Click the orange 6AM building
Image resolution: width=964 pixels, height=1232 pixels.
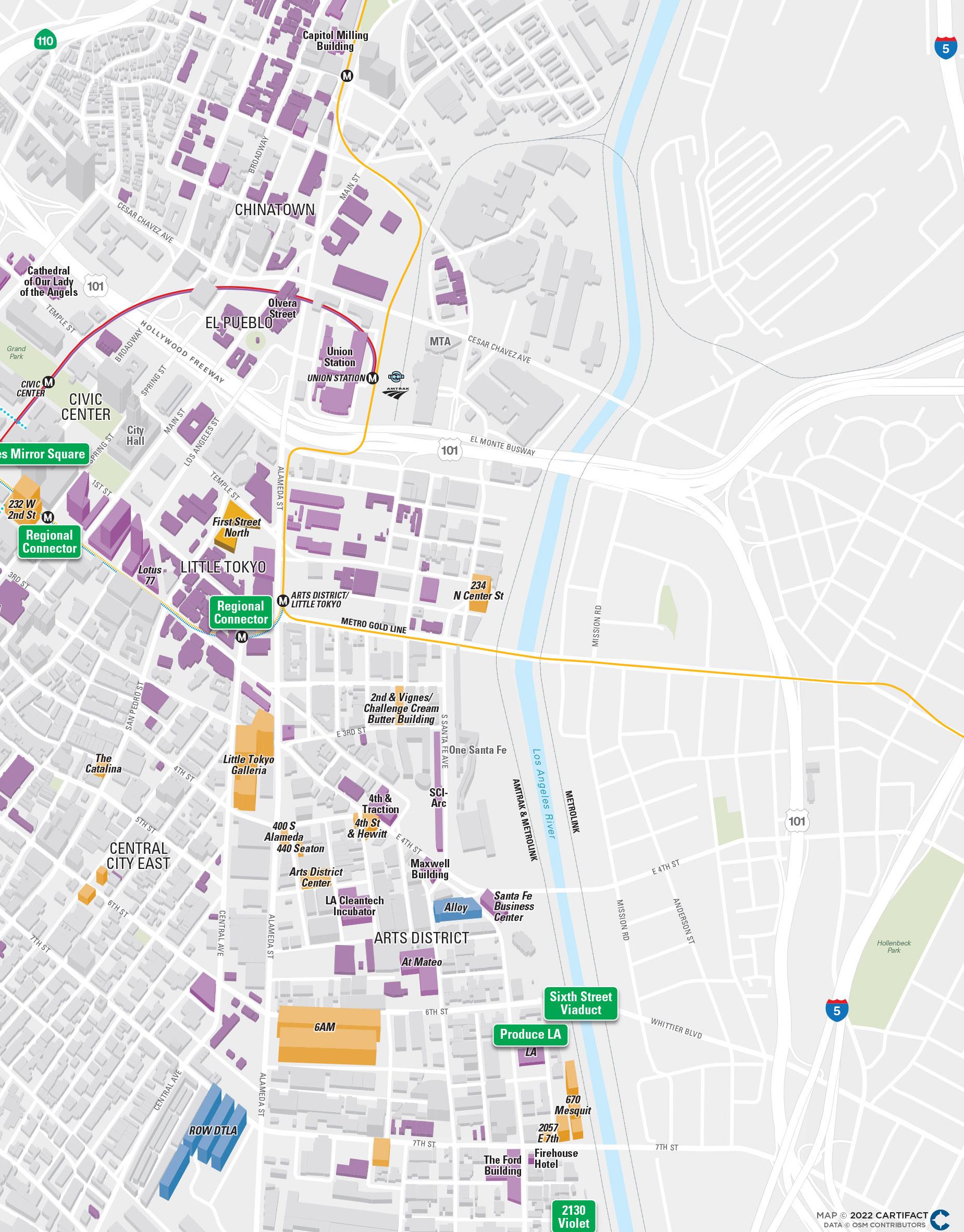[328, 1035]
